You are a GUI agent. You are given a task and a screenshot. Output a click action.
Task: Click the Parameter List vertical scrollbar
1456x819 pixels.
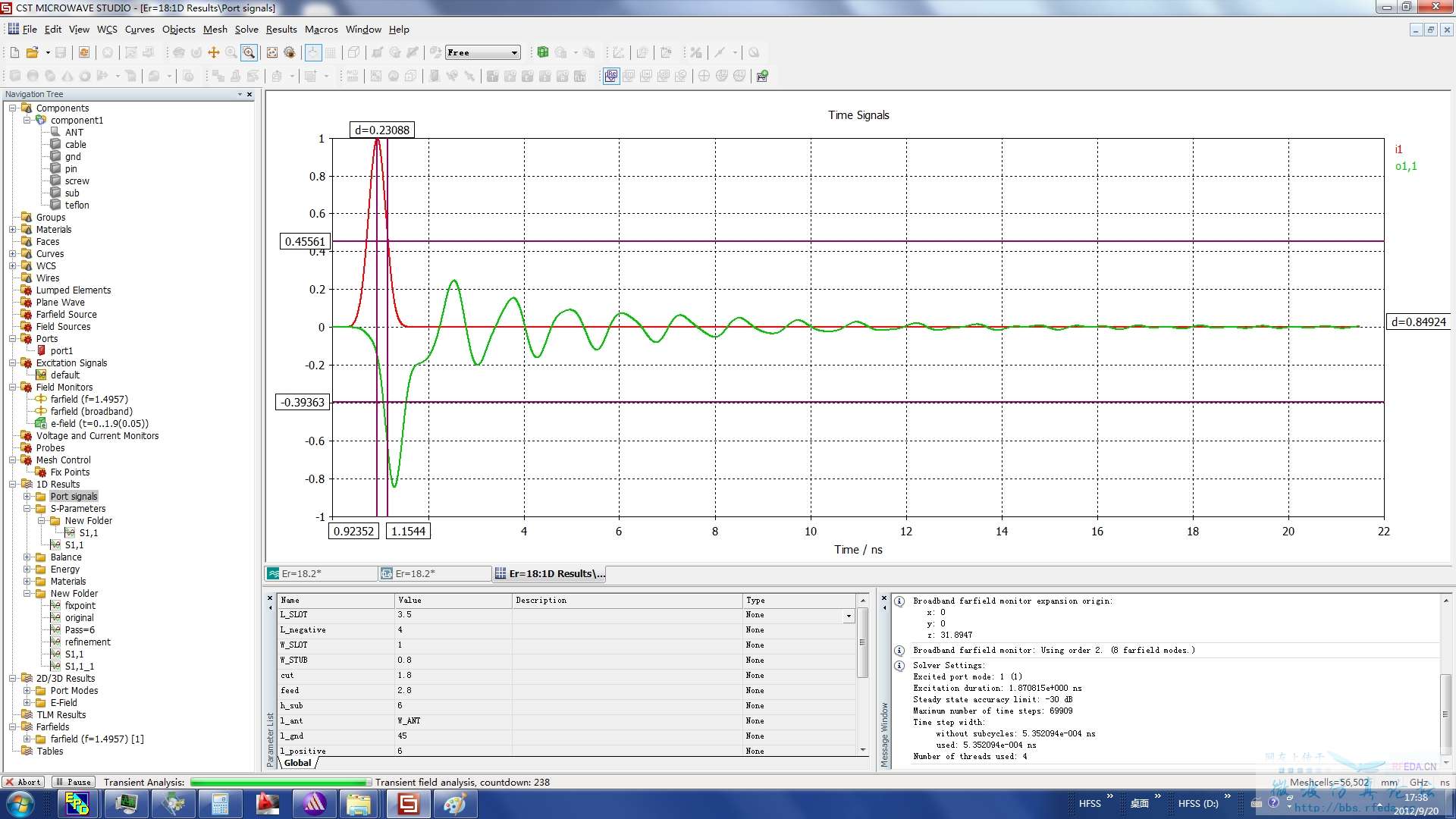[x=862, y=674]
